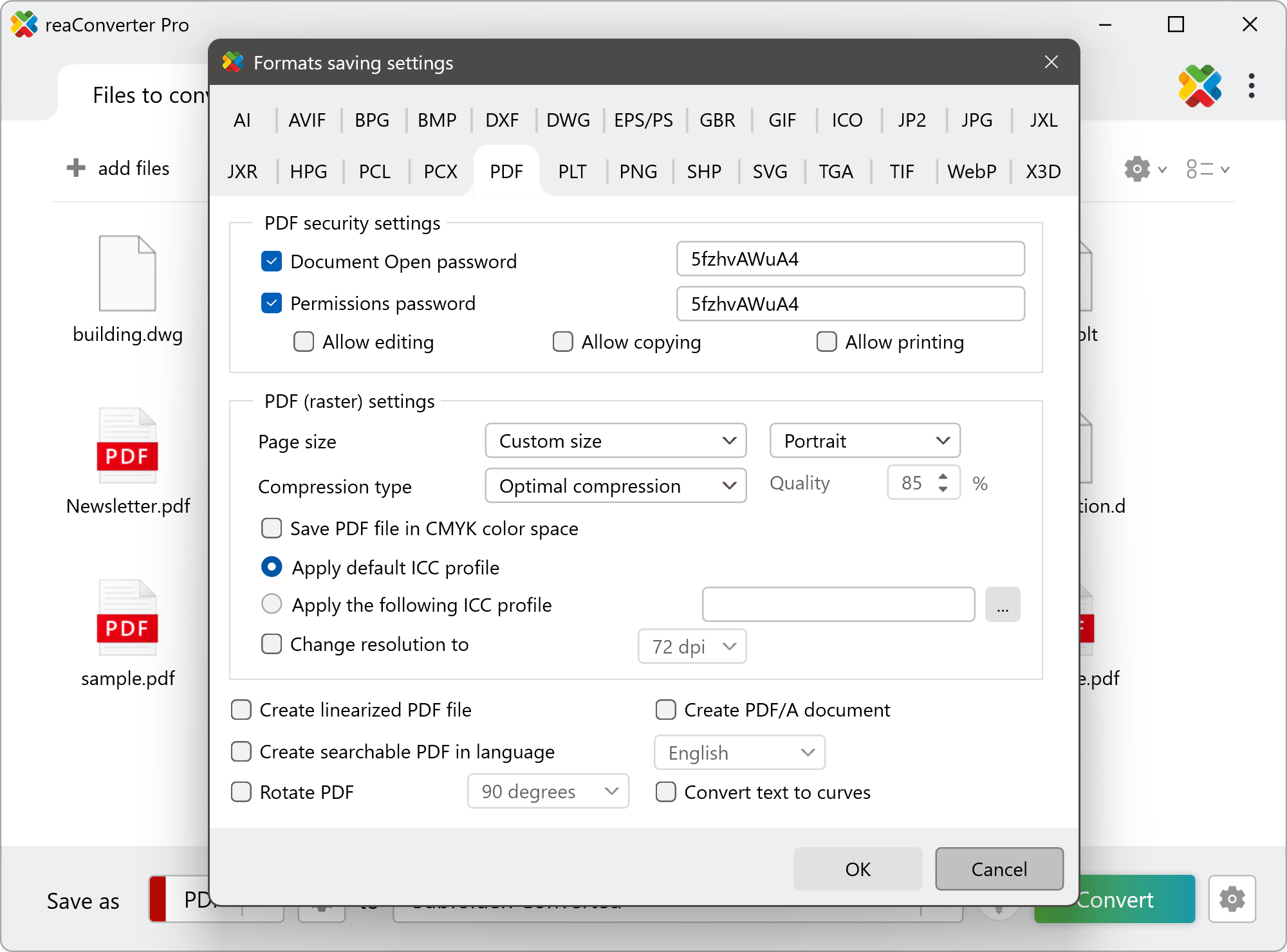Click the building.dwg file icon
Screen dimensions: 1287x952
click(x=127, y=273)
